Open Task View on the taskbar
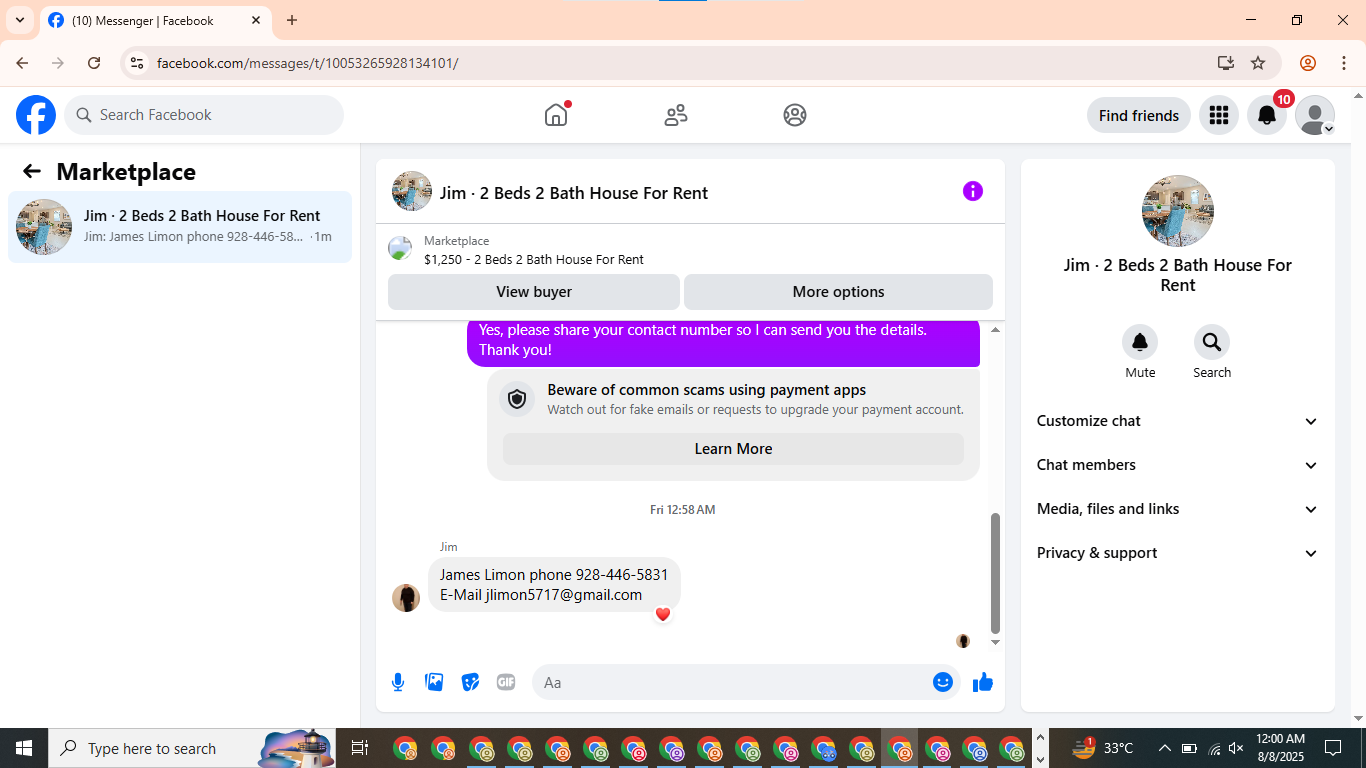Image resolution: width=1366 pixels, height=768 pixels. click(x=360, y=748)
